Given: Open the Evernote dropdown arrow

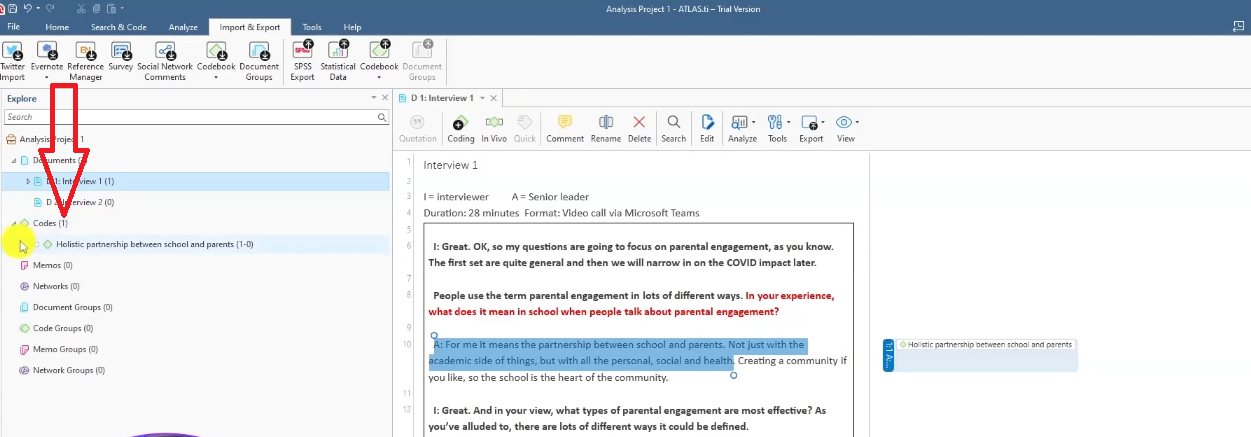Looking at the screenshot, I should coord(46,76).
